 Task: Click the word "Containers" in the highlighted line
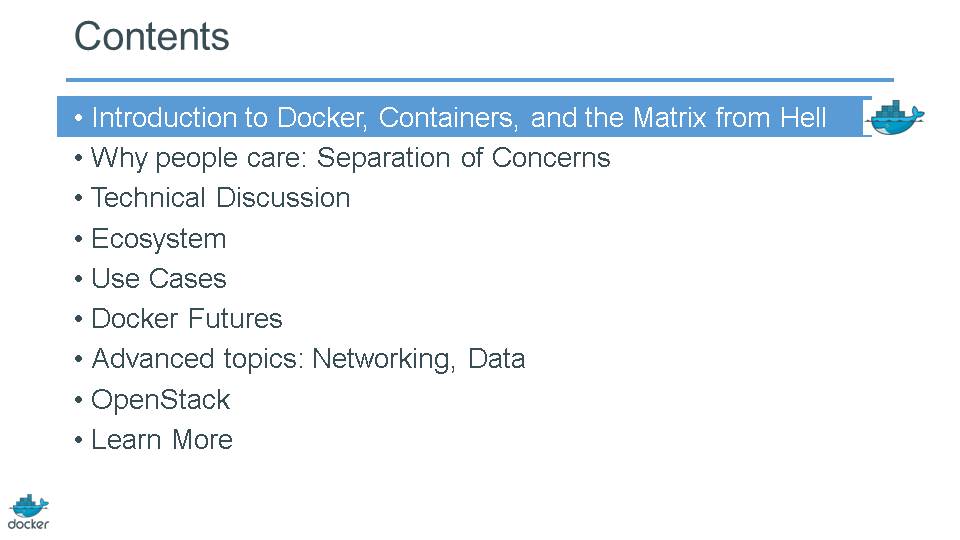point(448,118)
